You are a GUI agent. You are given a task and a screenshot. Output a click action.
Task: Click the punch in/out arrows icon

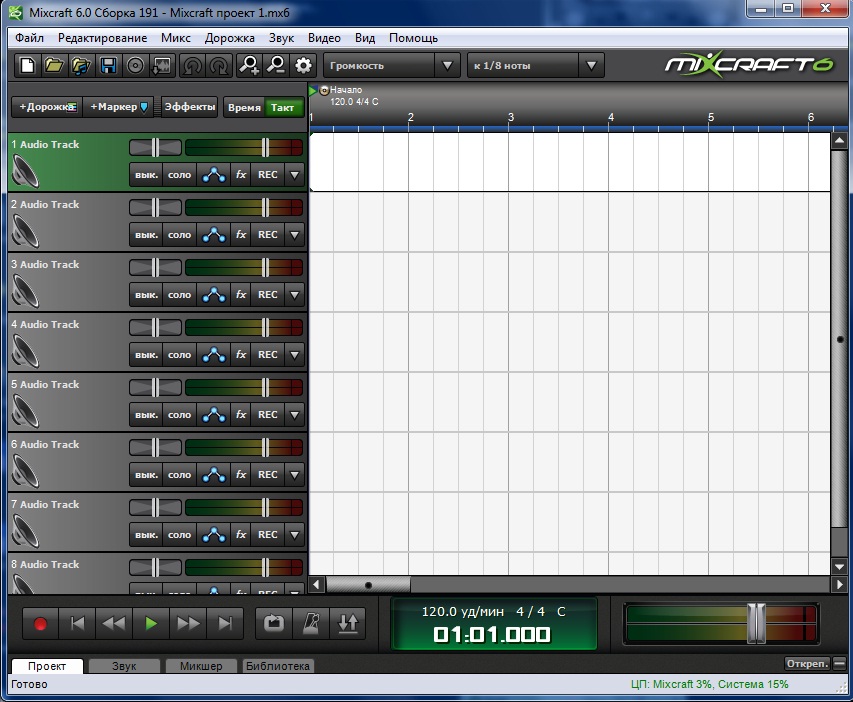tap(348, 624)
